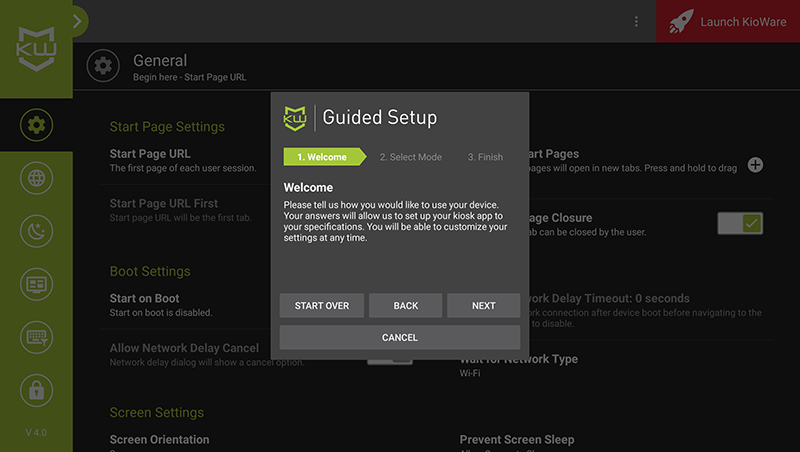Open the Screen Orientation setting
800x452 pixels.
coord(159,439)
